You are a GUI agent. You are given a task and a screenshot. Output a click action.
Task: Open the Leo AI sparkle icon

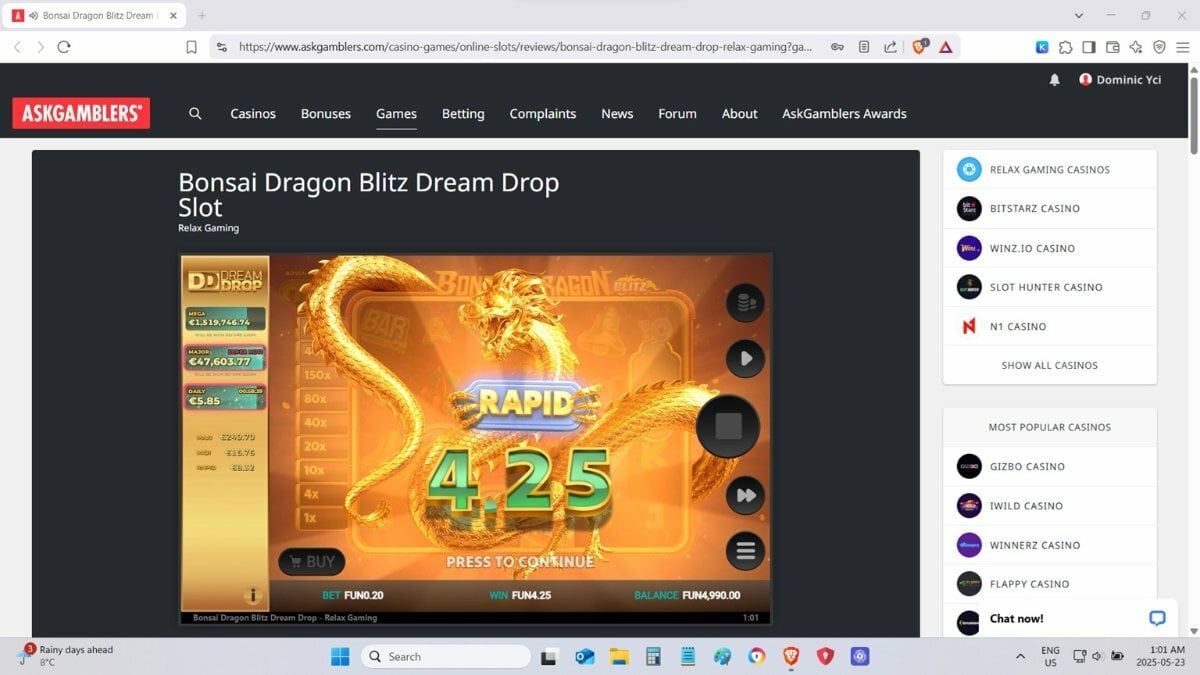[1136, 47]
